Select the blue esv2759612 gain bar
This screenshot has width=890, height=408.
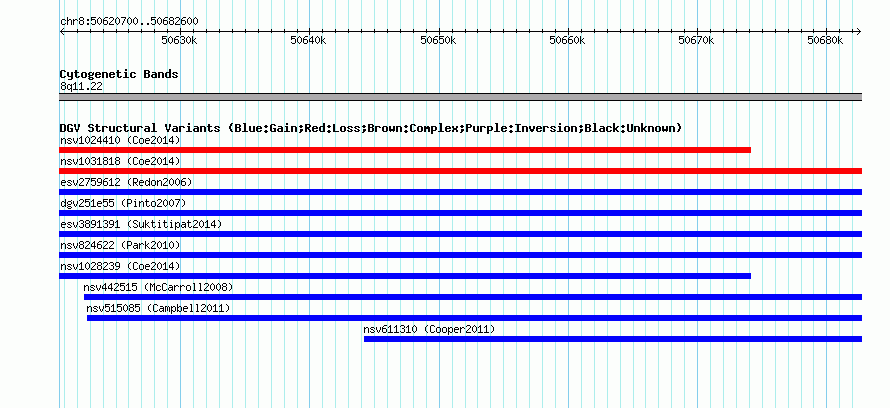(x=460, y=192)
